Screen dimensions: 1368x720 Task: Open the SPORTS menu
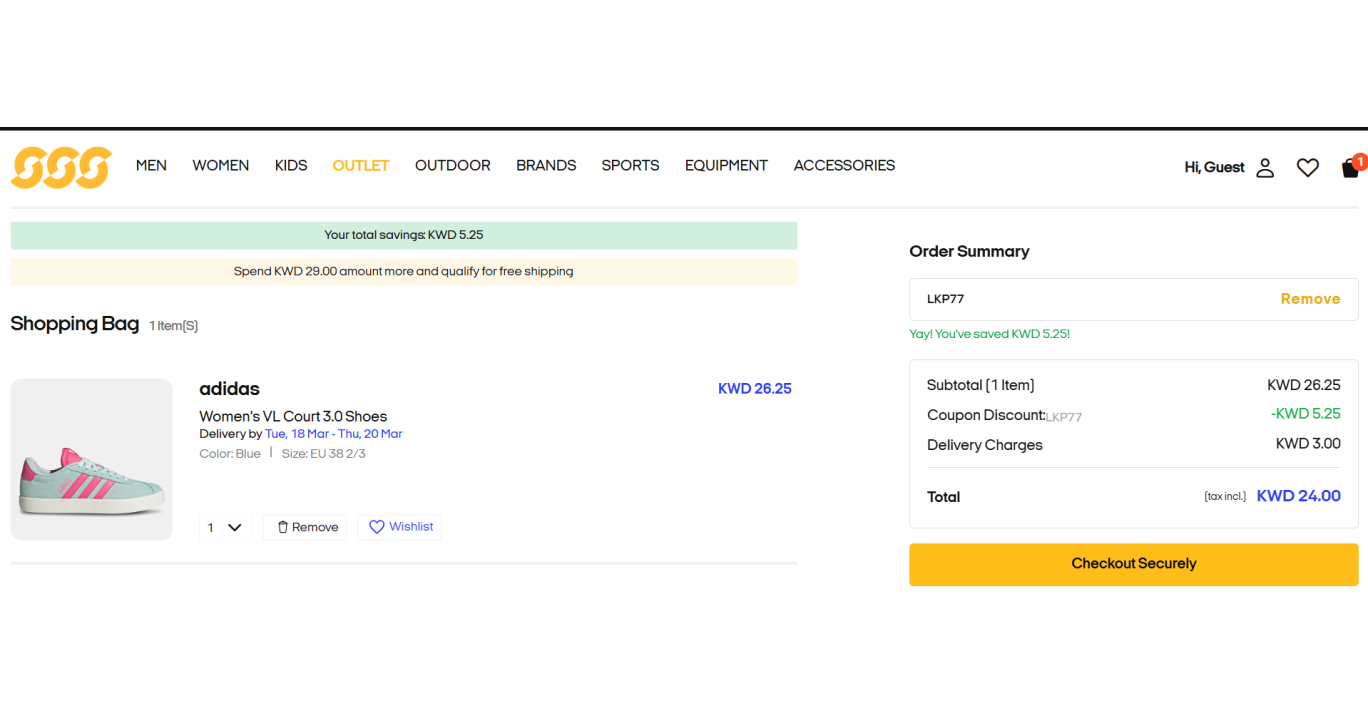630,166
